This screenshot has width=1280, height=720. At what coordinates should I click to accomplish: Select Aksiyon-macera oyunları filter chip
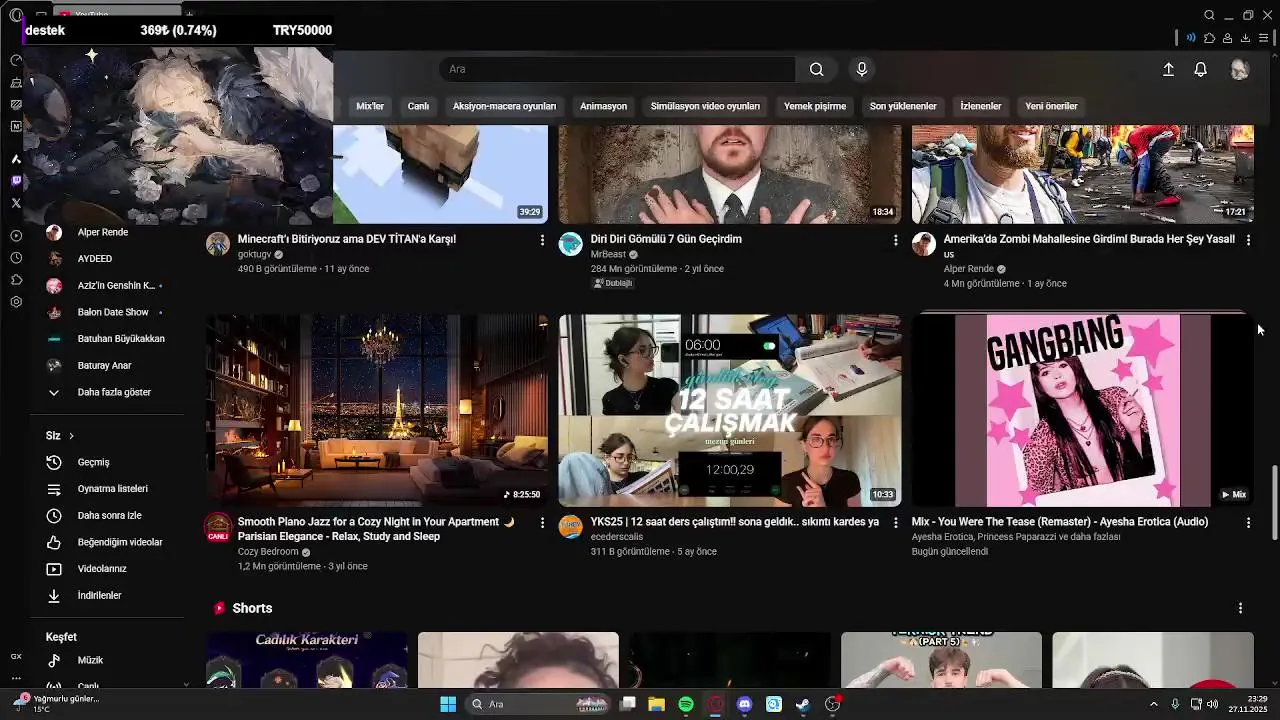(504, 106)
